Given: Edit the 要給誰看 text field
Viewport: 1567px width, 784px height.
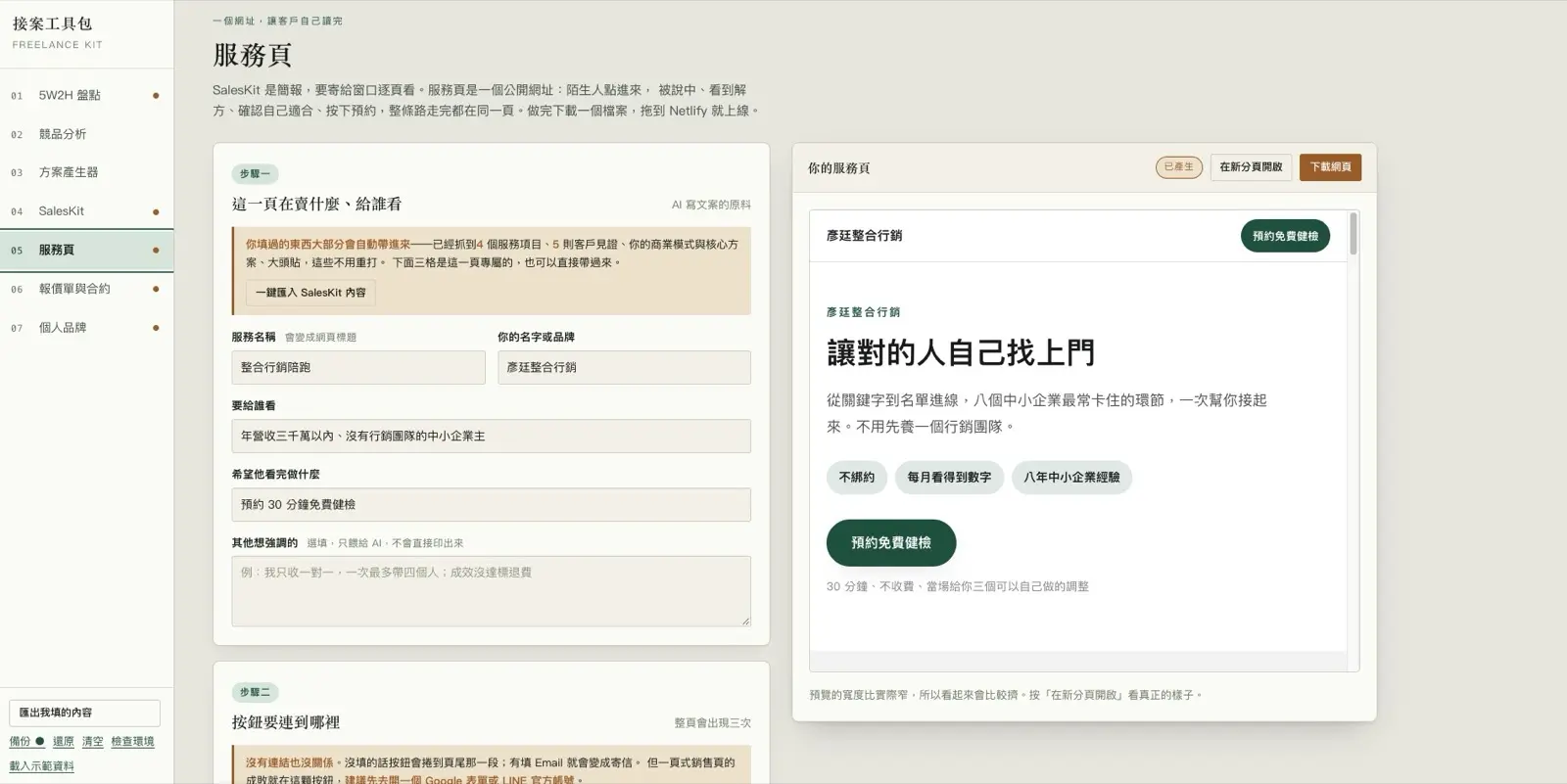Looking at the screenshot, I should (491, 436).
